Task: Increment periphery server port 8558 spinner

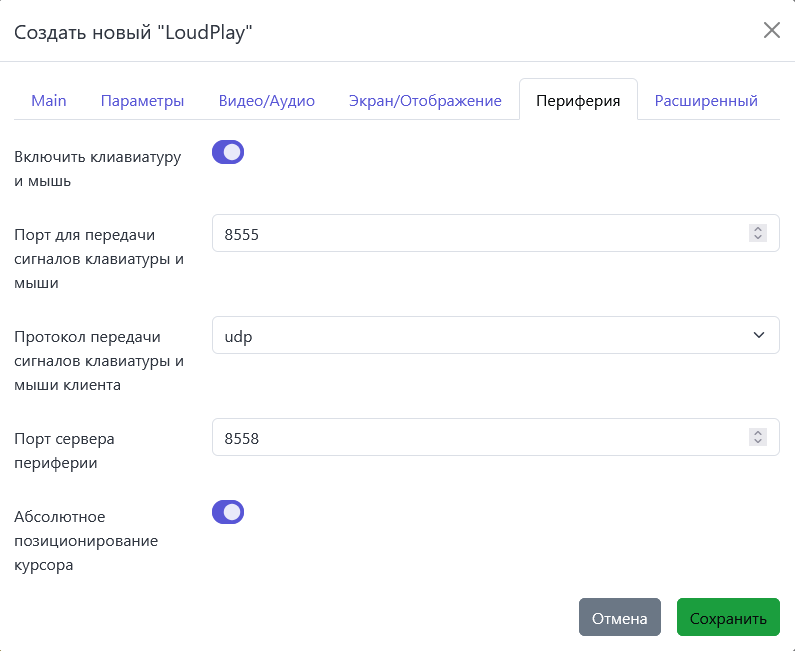Action: 758,433
